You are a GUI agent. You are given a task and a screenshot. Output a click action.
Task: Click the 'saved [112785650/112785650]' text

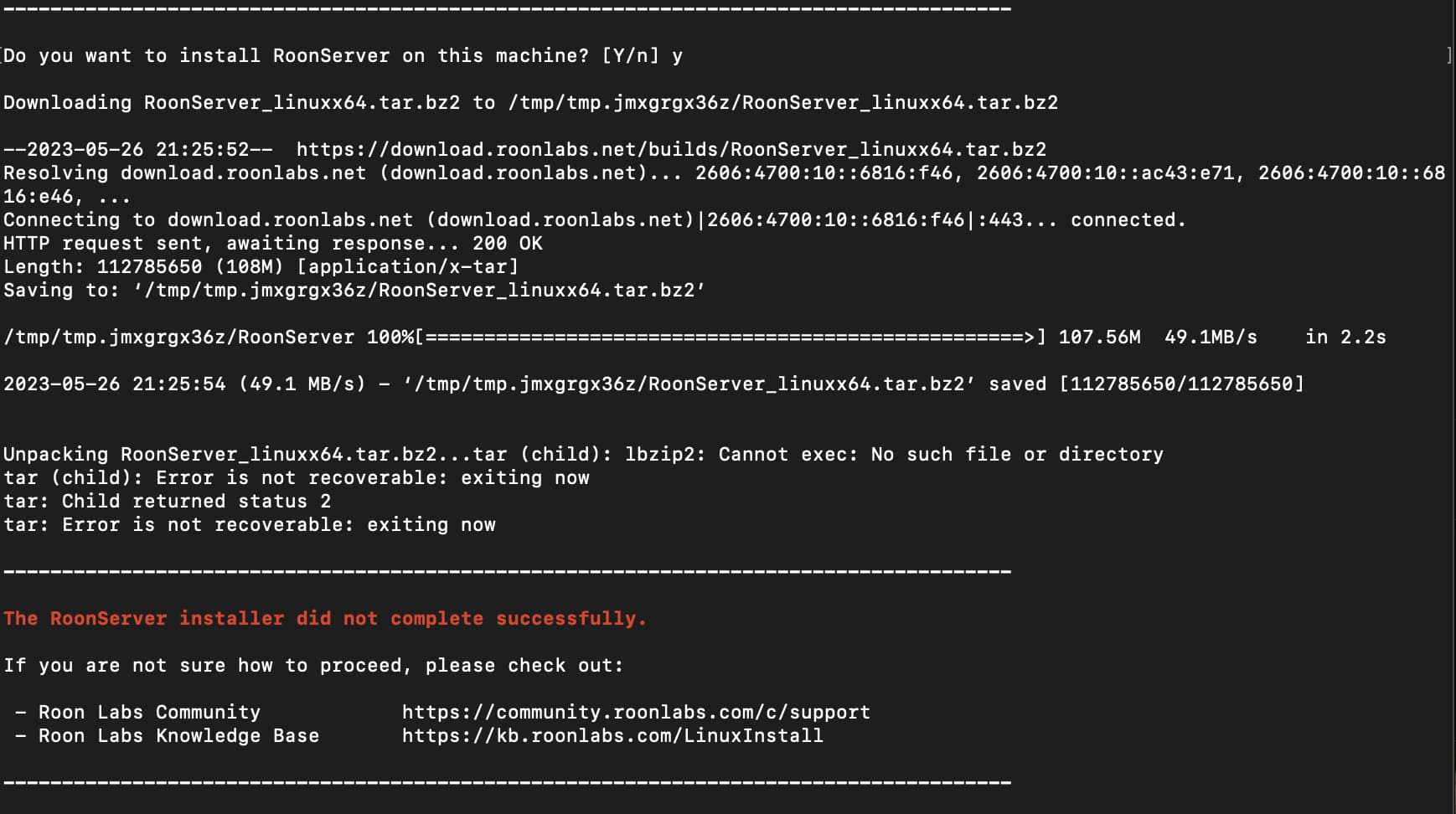tap(1146, 384)
